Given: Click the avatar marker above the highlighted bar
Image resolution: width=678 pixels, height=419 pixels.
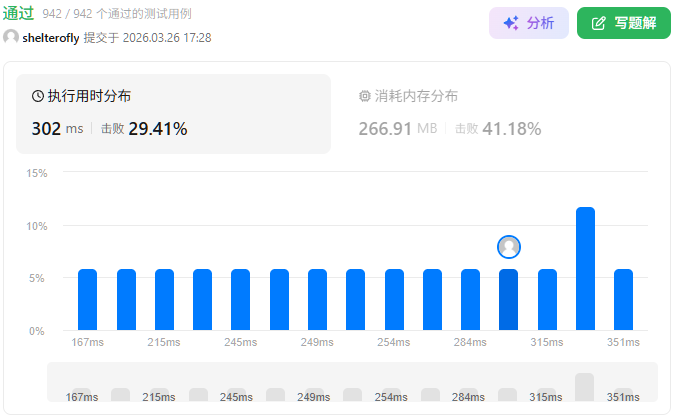Looking at the screenshot, I should tap(509, 247).
